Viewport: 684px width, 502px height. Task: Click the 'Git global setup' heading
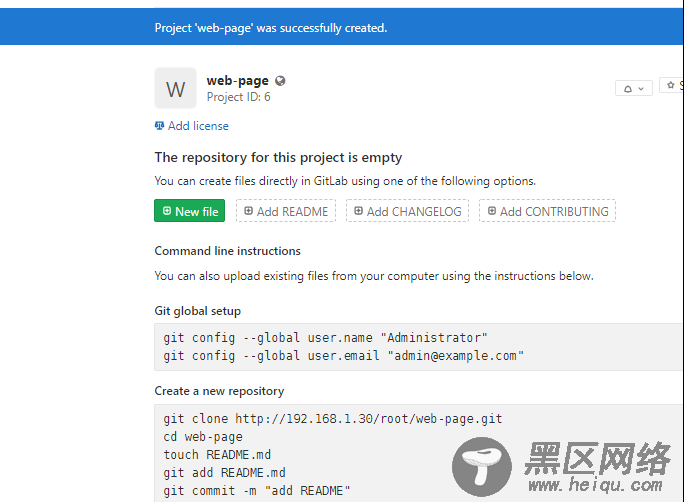(198, 311)
